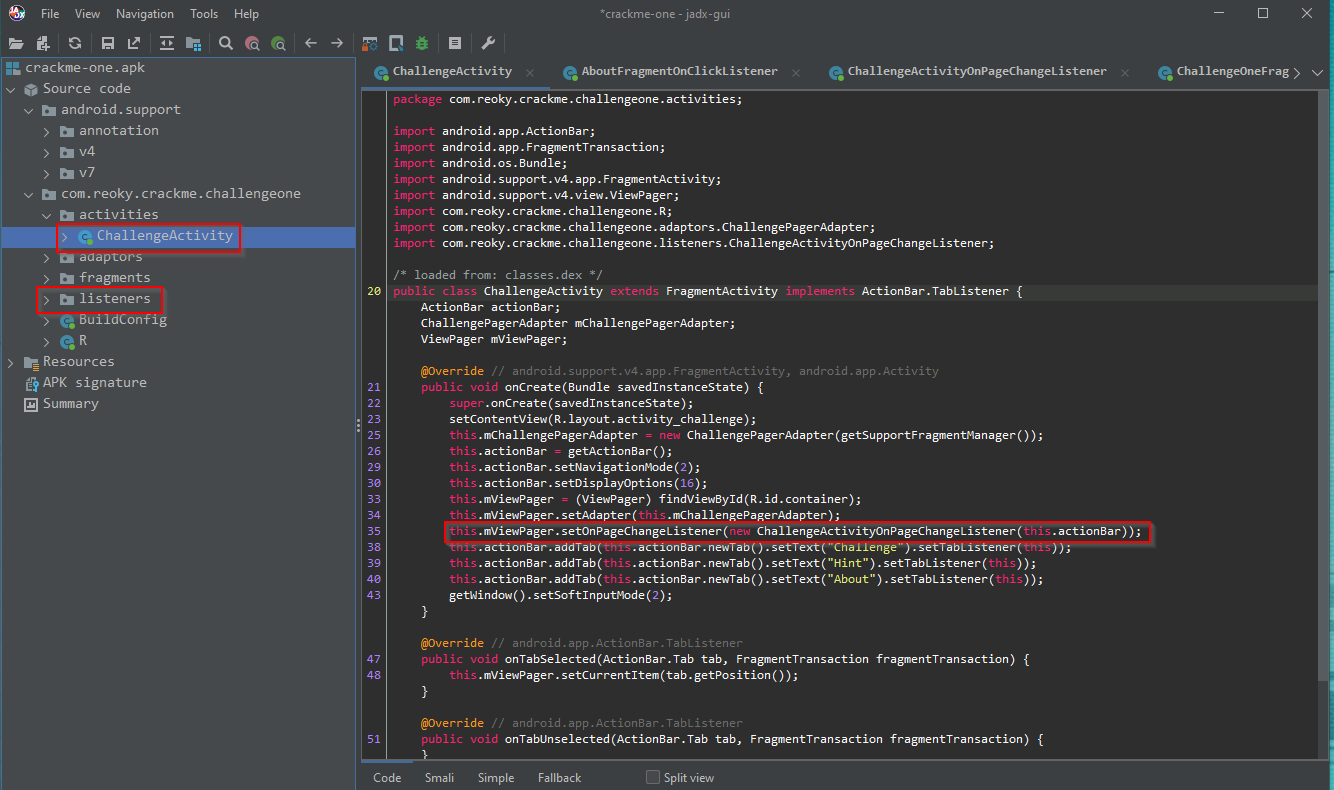Click the 'onCreate' method name

532,387
